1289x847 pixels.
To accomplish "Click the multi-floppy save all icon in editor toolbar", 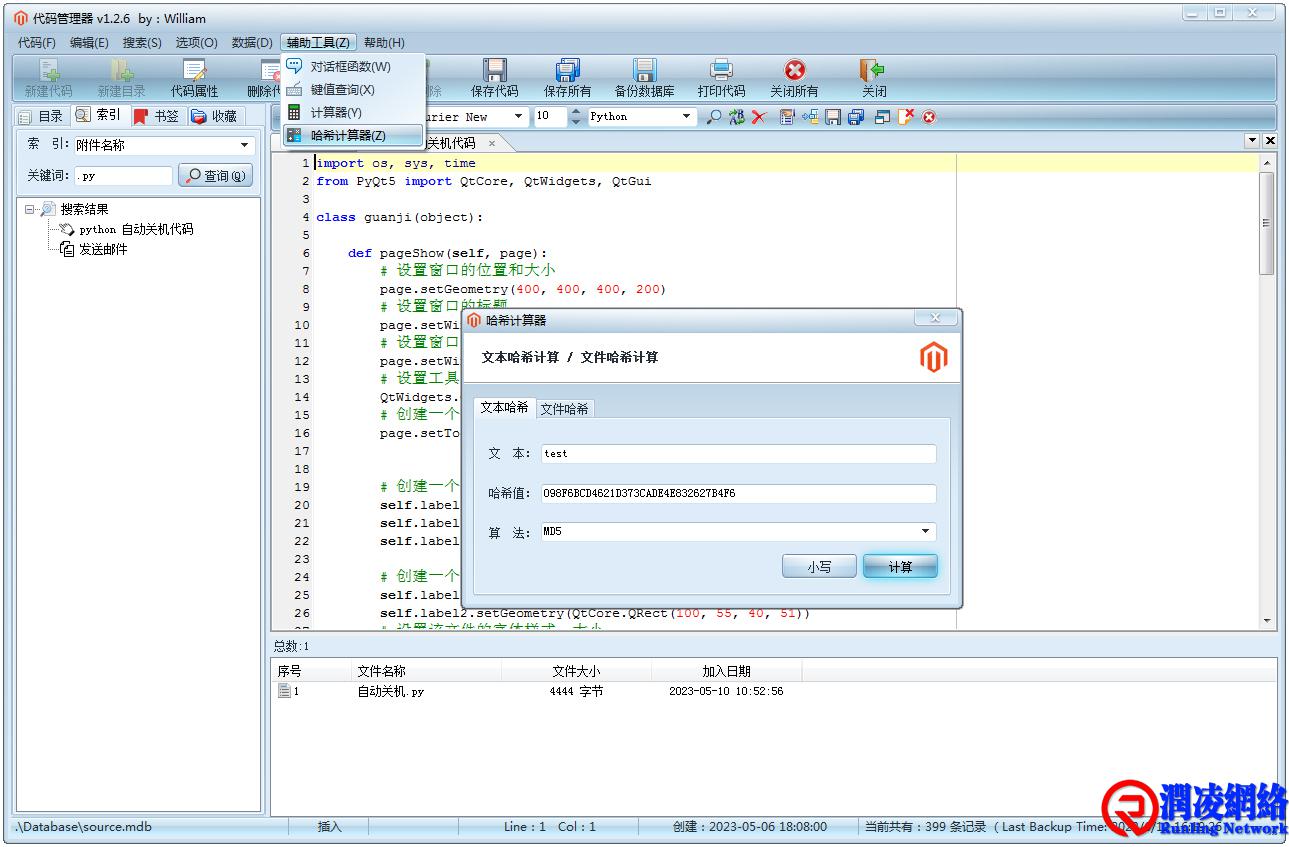I will pyautogui.click(x=856, y=117).
